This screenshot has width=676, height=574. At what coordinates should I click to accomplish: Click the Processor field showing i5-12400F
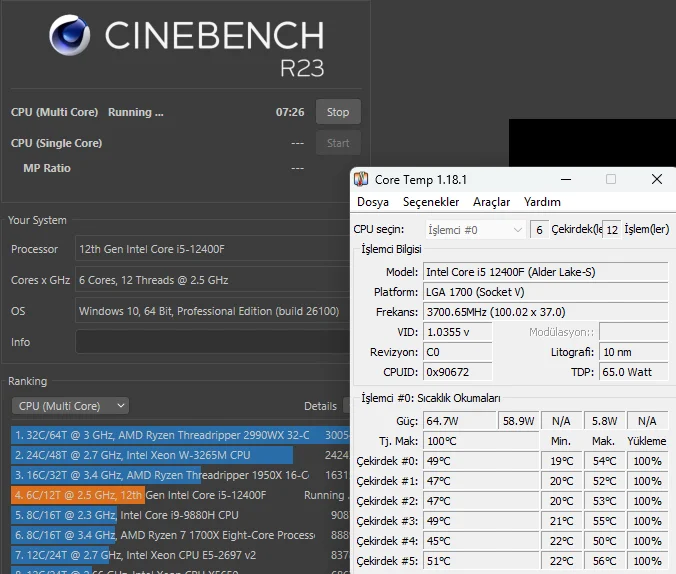click(213, 249)
